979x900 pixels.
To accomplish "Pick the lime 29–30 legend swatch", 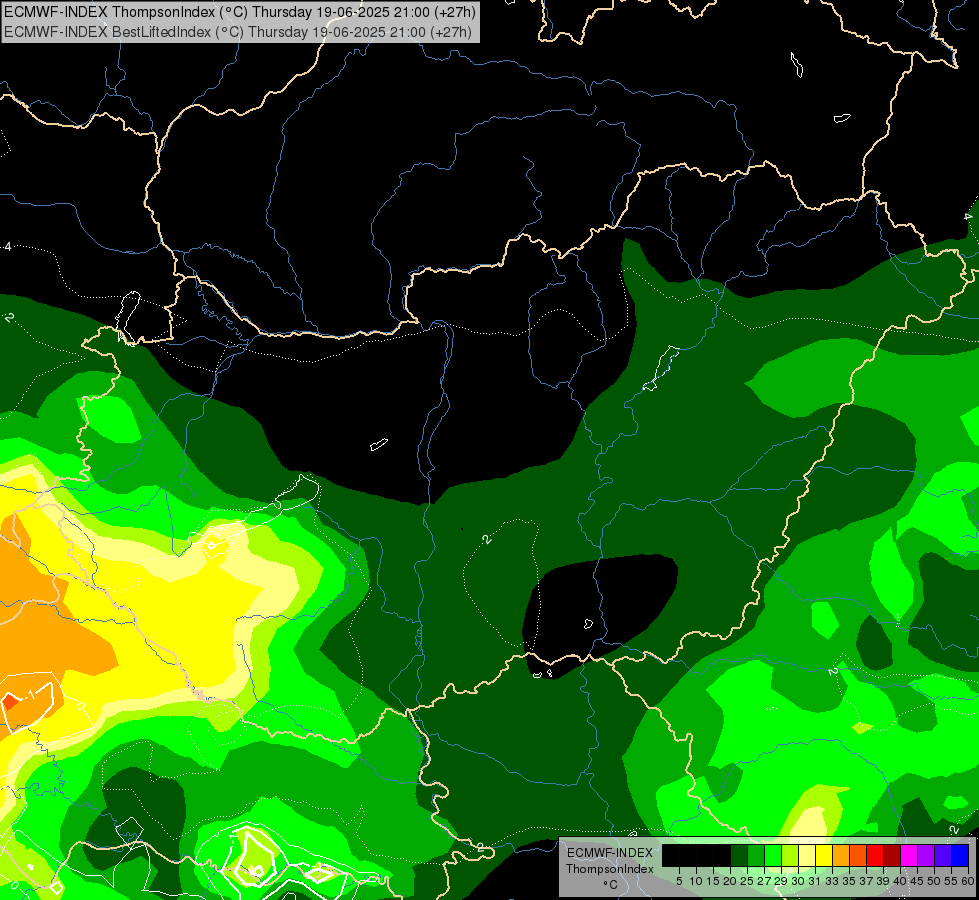I will pos(790,855).
